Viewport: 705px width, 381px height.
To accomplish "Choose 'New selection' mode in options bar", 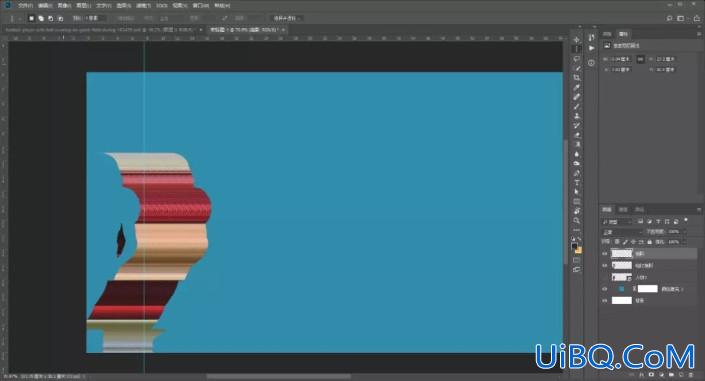I will point(31,18).
